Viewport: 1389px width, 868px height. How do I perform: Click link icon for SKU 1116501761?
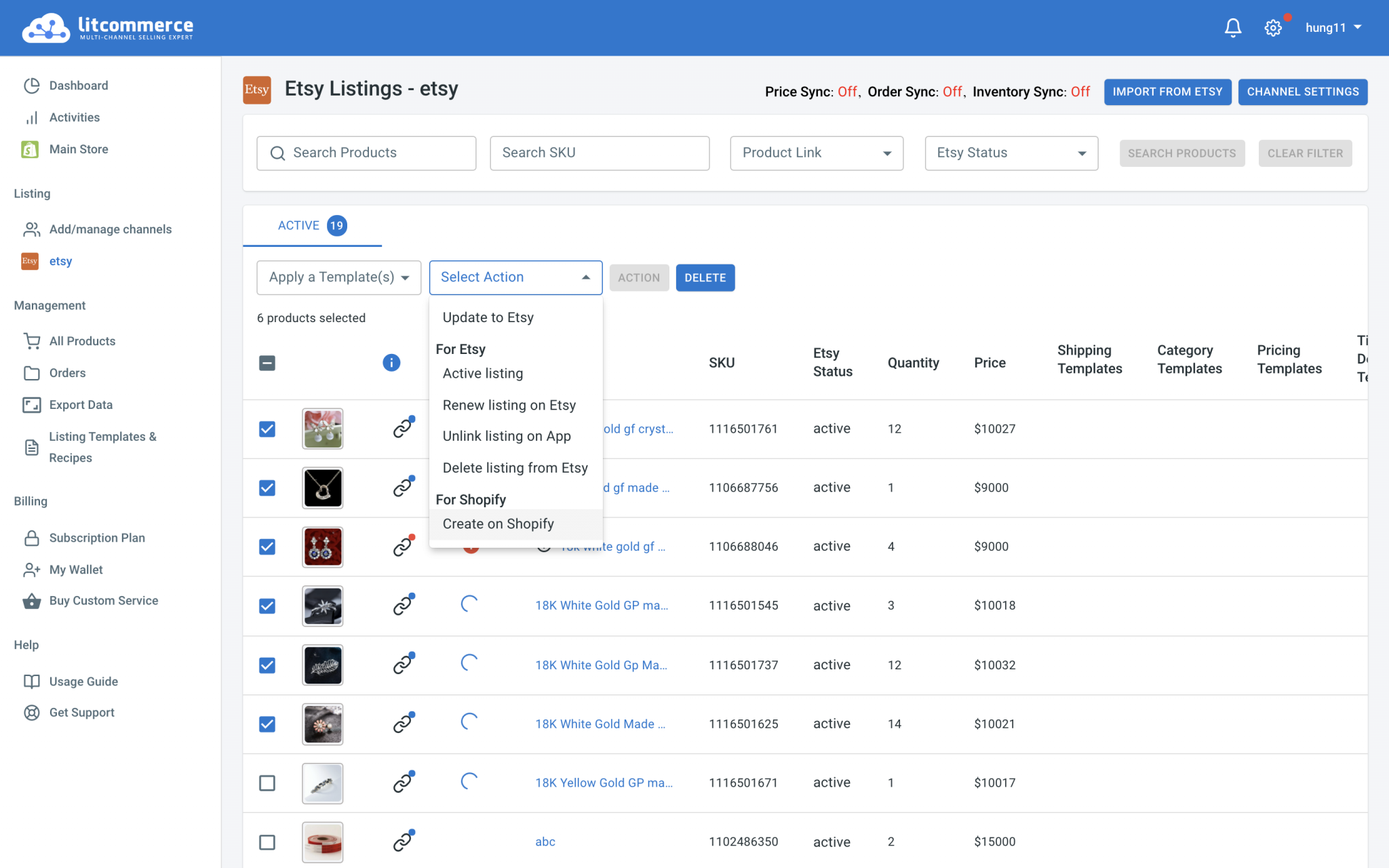pyautogui.click(x=404, y=428)
